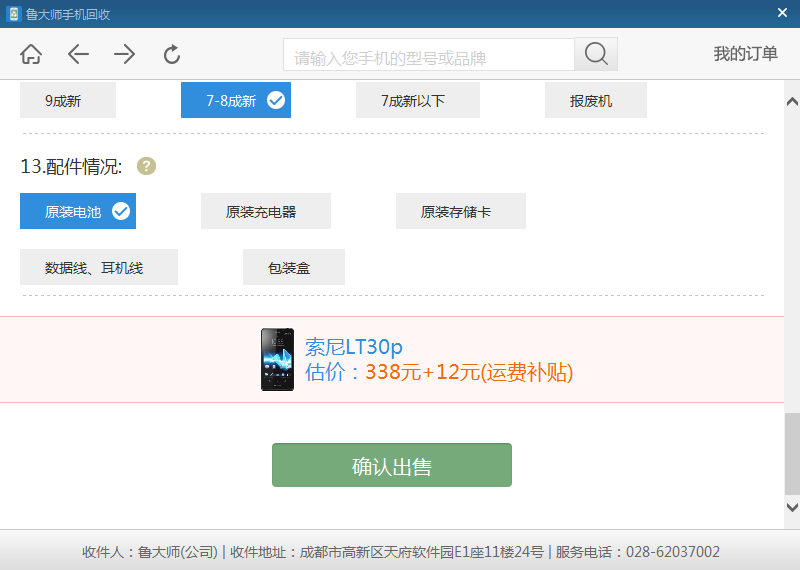The height and width of the screenshot is (570, 800).
Task: Select the 原装充电器 accessory option
Action: tap(266, 211)
